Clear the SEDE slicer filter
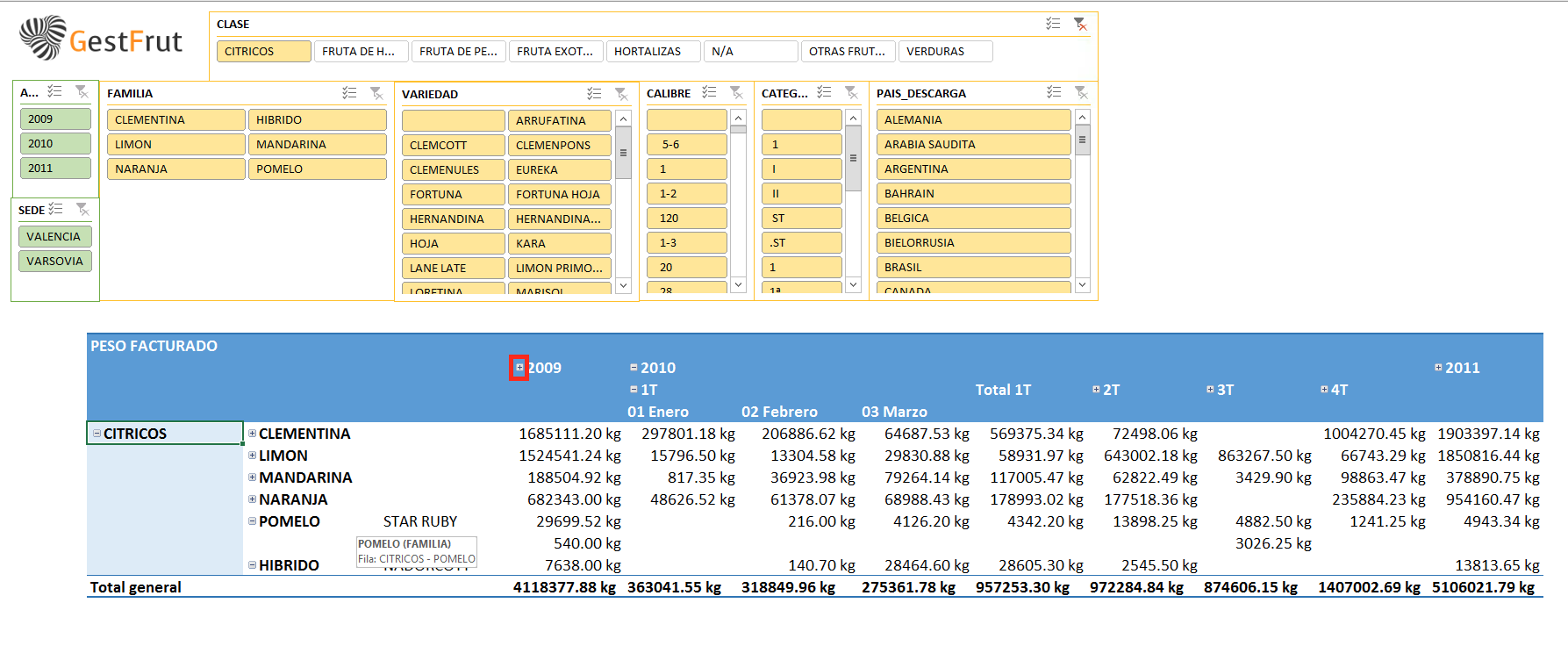Screen dimensions: 1568x646 click(x=82, y=210)
